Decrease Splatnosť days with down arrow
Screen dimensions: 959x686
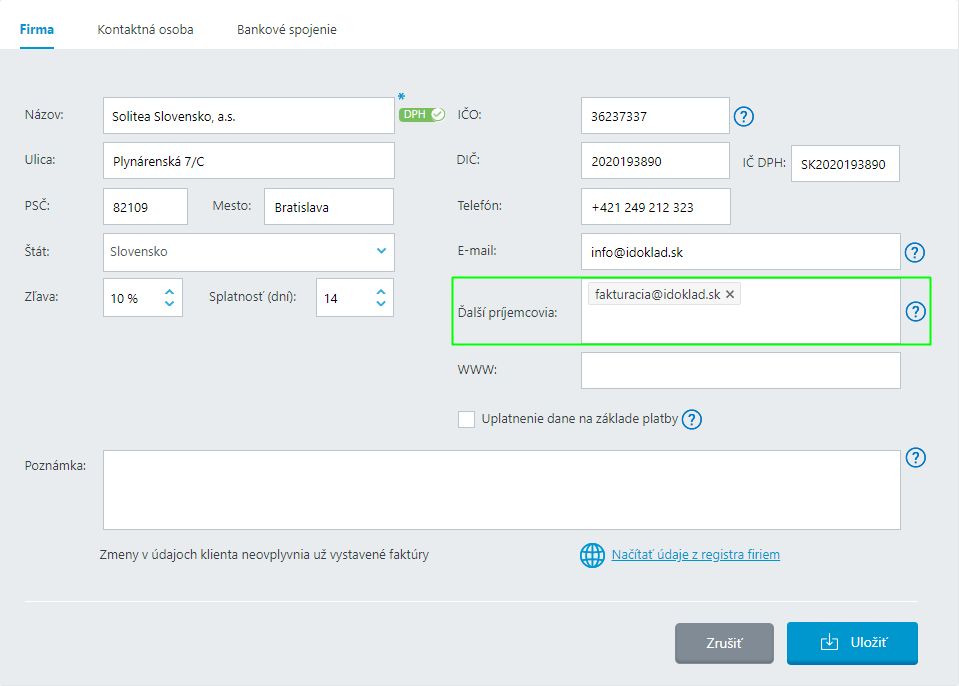pos(380,303)
